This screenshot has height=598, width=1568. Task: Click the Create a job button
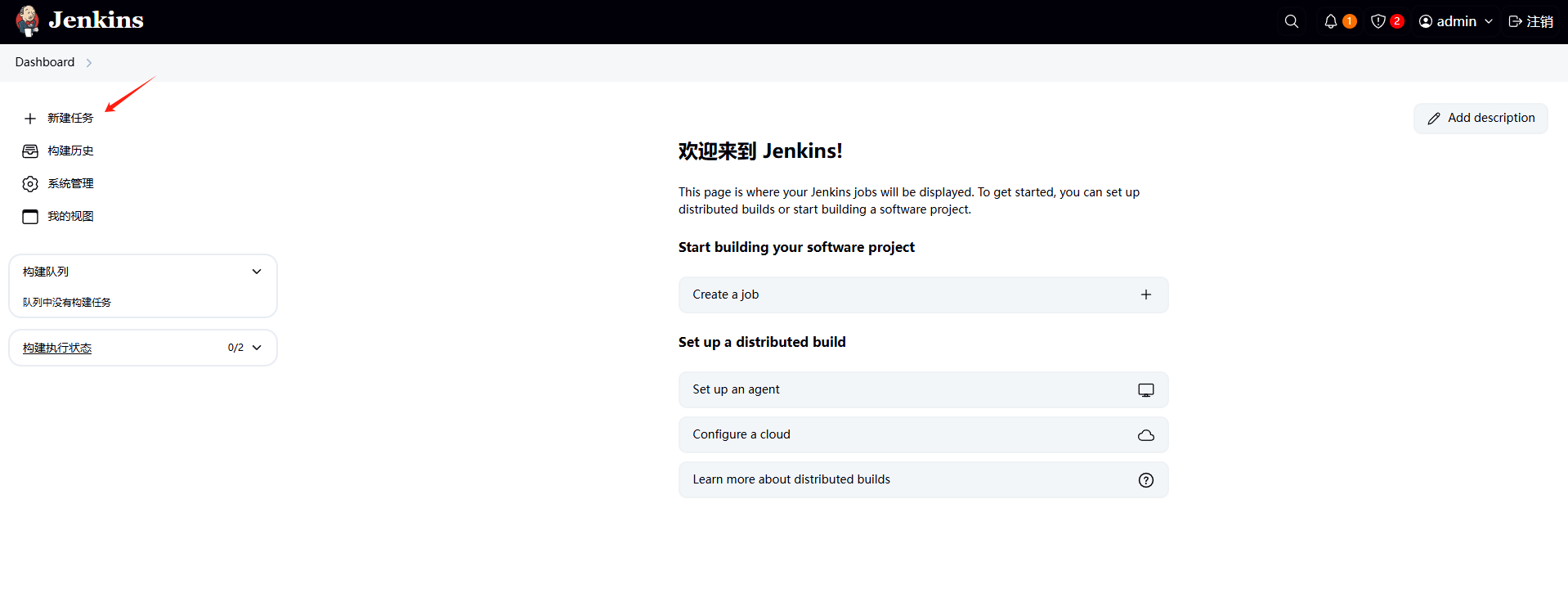pyautogui.click(x=923, y=295)
